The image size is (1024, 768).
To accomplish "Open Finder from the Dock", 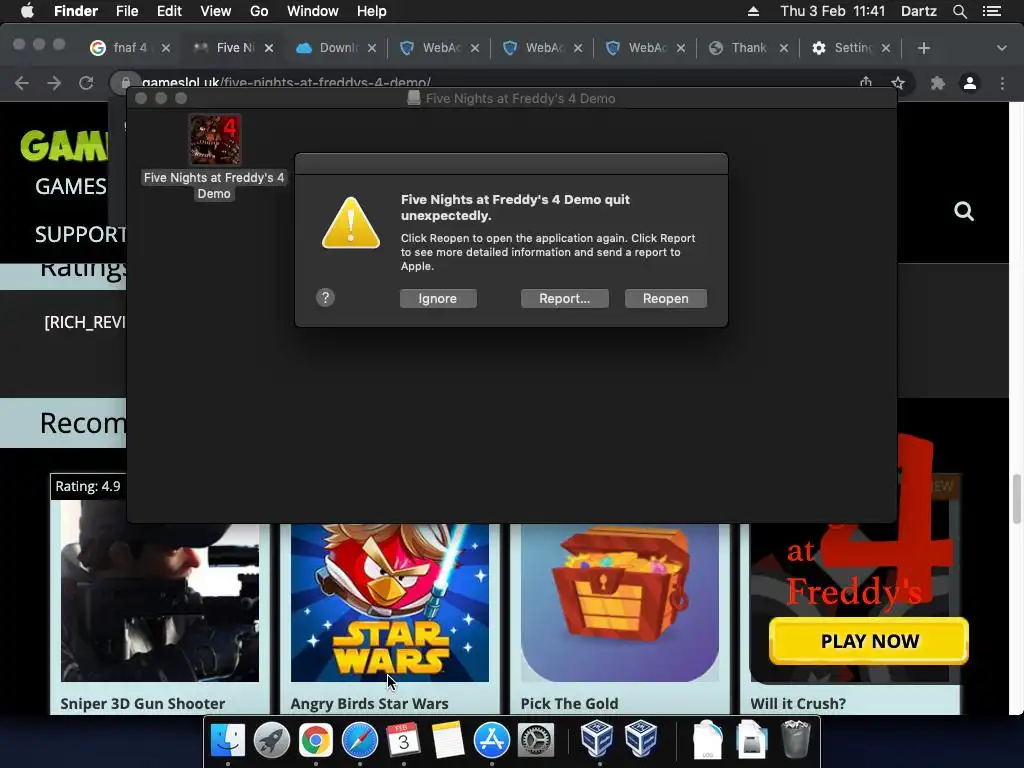I will tap(227, 740).
